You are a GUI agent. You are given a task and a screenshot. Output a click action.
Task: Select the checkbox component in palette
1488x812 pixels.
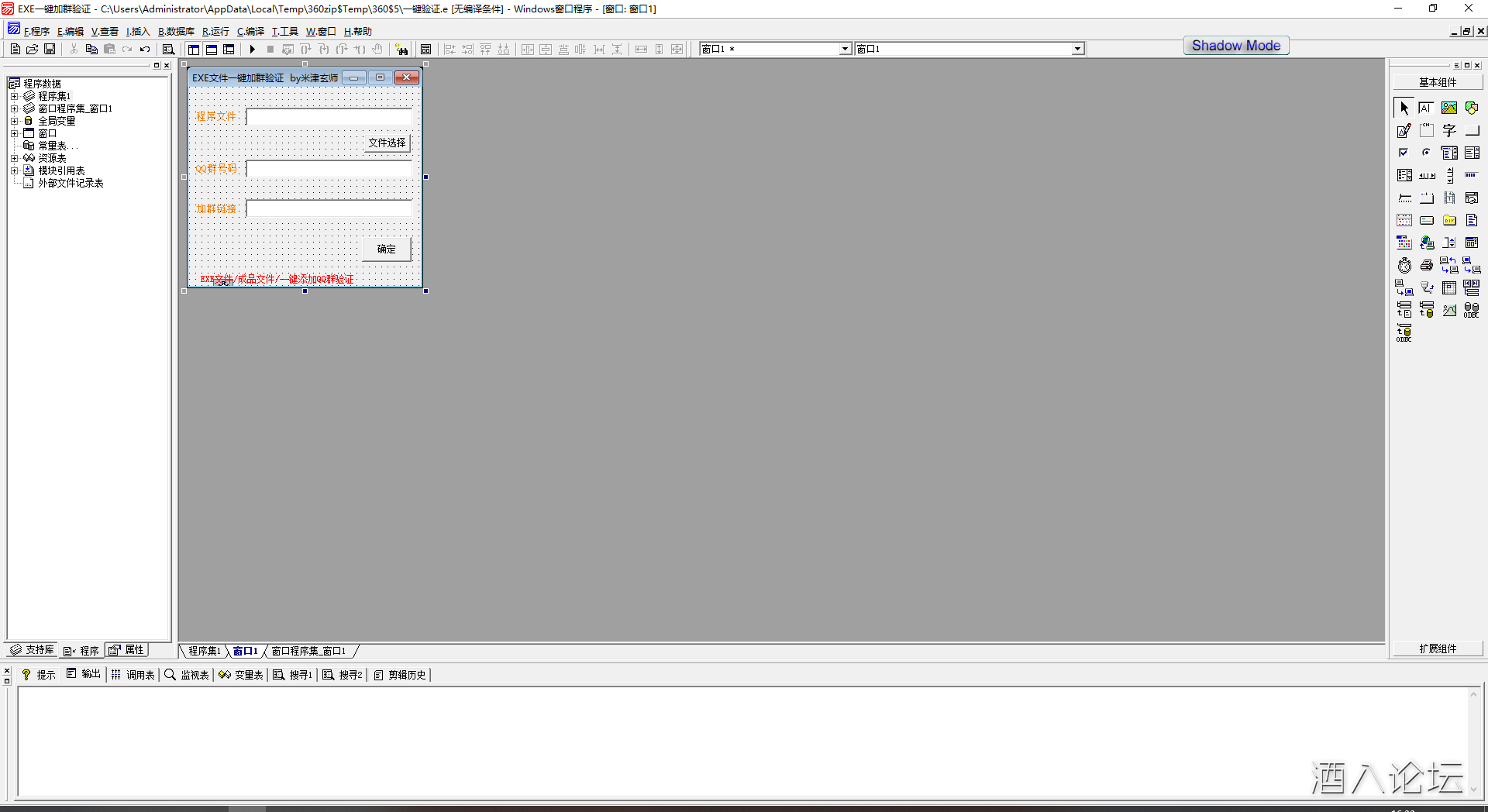tap(1404, 153)
